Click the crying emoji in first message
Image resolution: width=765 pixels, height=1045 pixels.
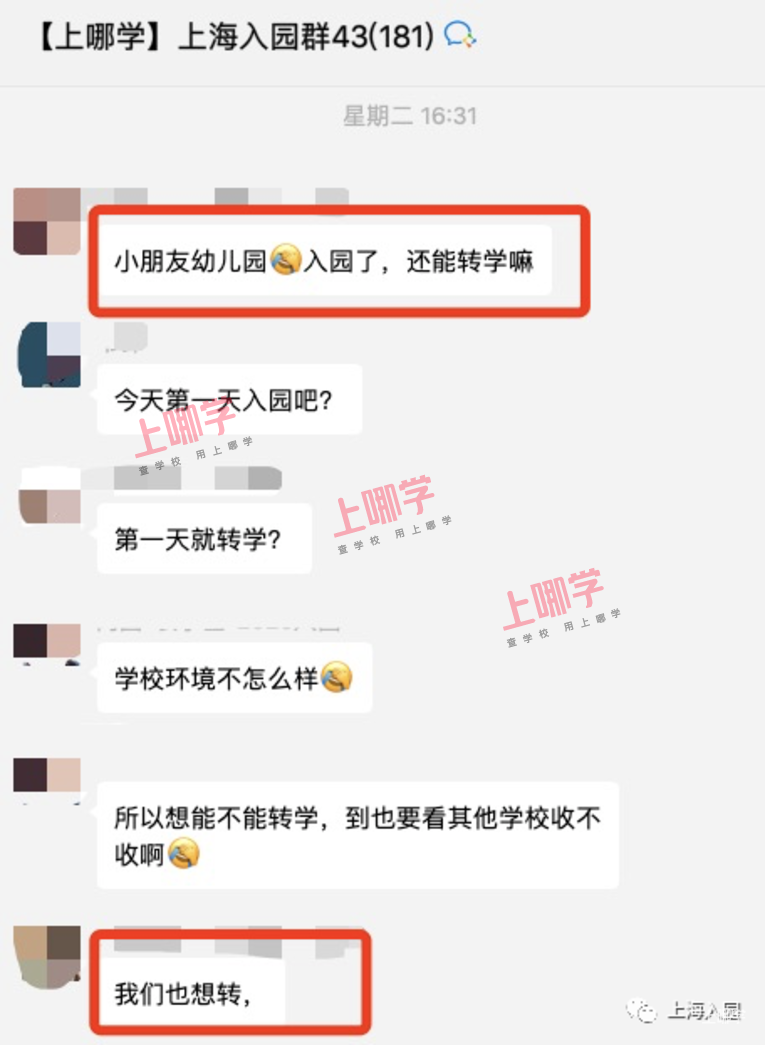[x=286, y=260]
